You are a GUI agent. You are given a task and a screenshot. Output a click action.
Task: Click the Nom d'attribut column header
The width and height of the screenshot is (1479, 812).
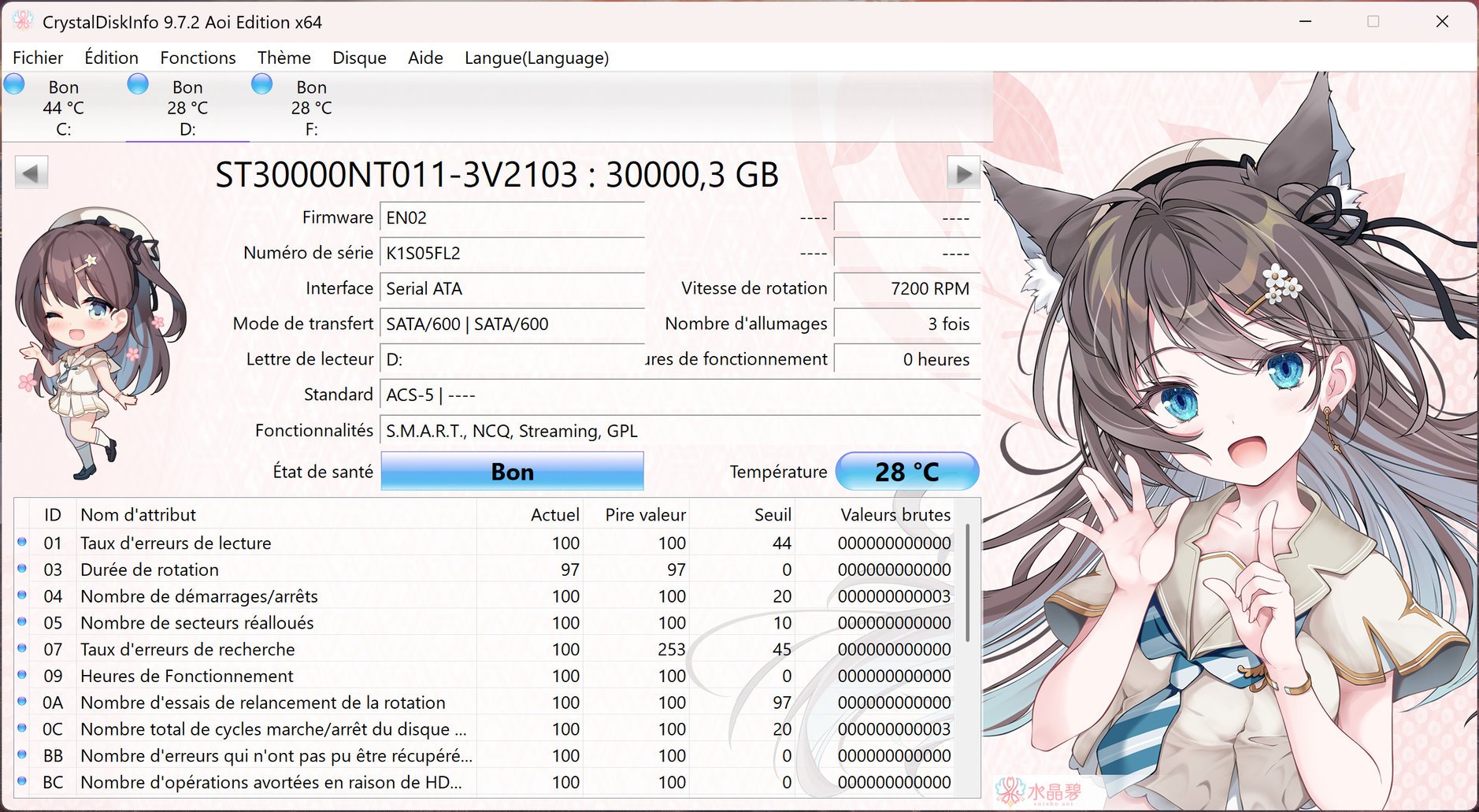click(276, 514)
